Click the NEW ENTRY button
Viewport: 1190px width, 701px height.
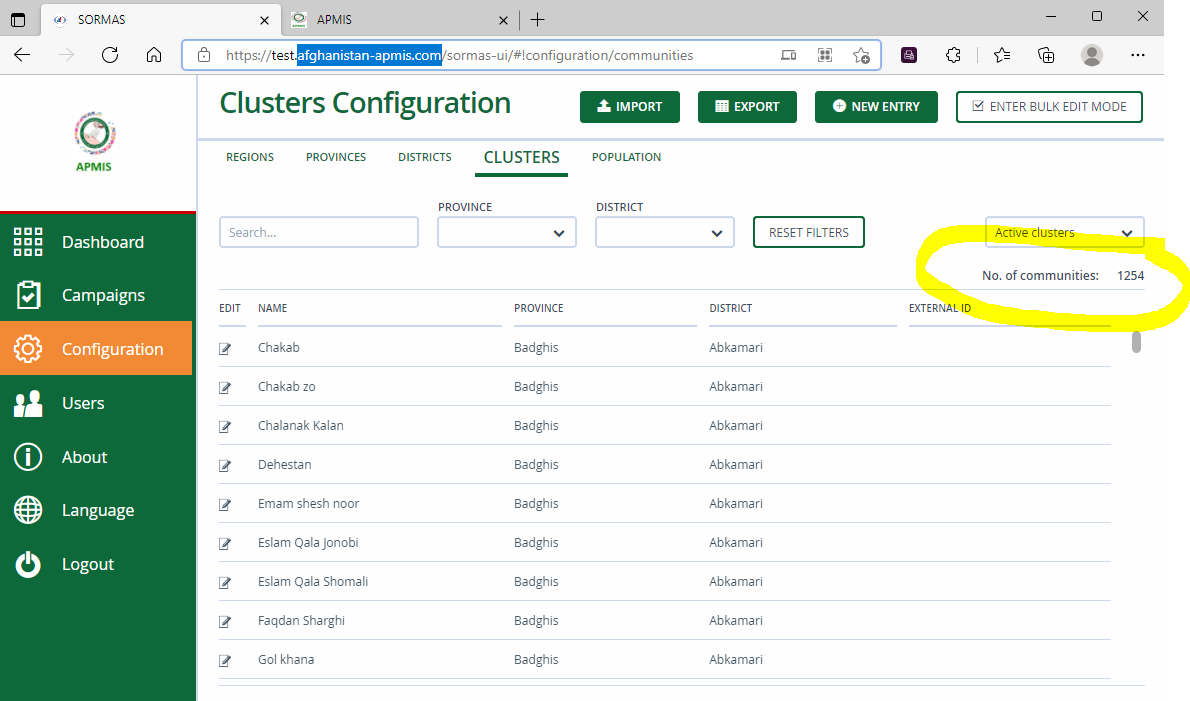876,106
